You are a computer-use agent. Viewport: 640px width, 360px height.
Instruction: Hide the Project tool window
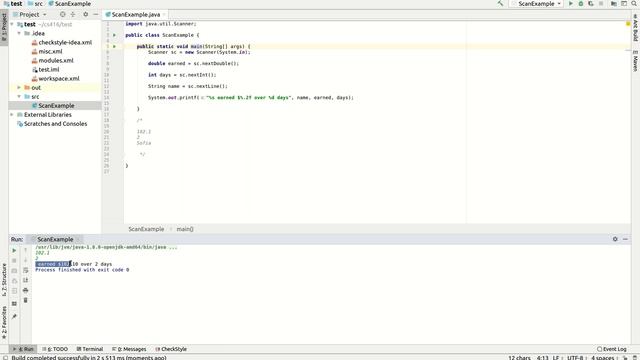pos(96,14)
